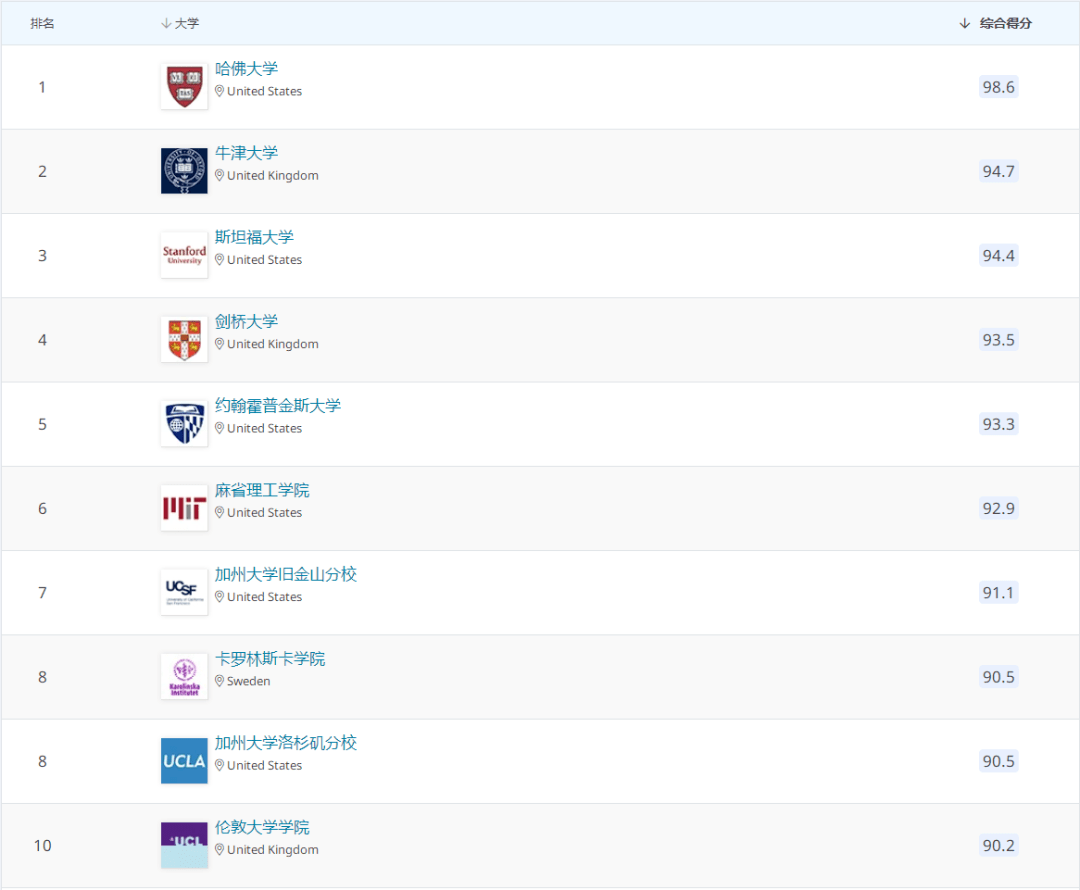Click the UCSF logo
This screenshot has width=1080, height=890.
coord(184,592)
